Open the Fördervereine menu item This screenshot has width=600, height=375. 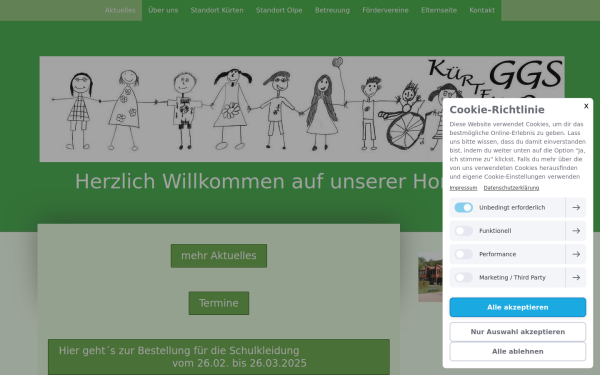[385, 10]
